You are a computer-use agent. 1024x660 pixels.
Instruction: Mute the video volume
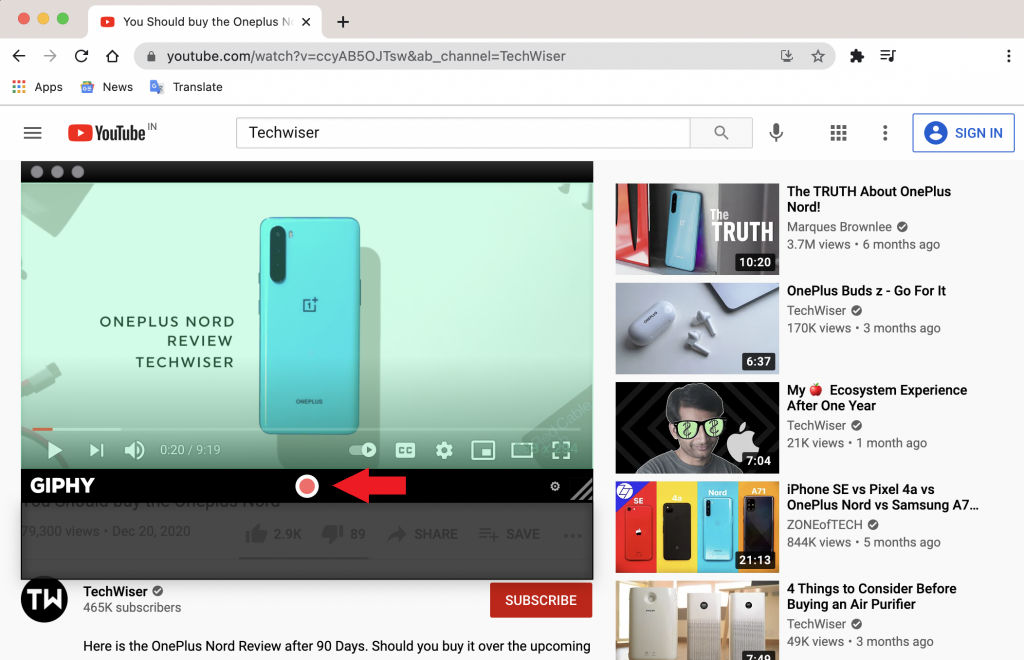coord(135,450)
